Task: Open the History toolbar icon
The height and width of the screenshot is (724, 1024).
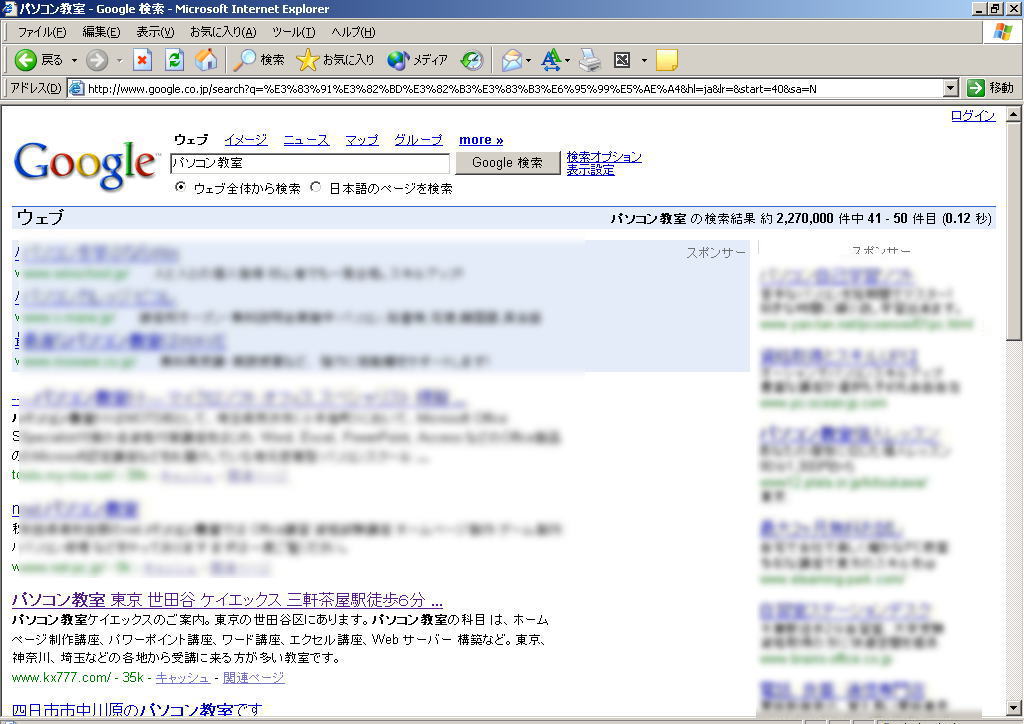Action: (x=472, y=60)
